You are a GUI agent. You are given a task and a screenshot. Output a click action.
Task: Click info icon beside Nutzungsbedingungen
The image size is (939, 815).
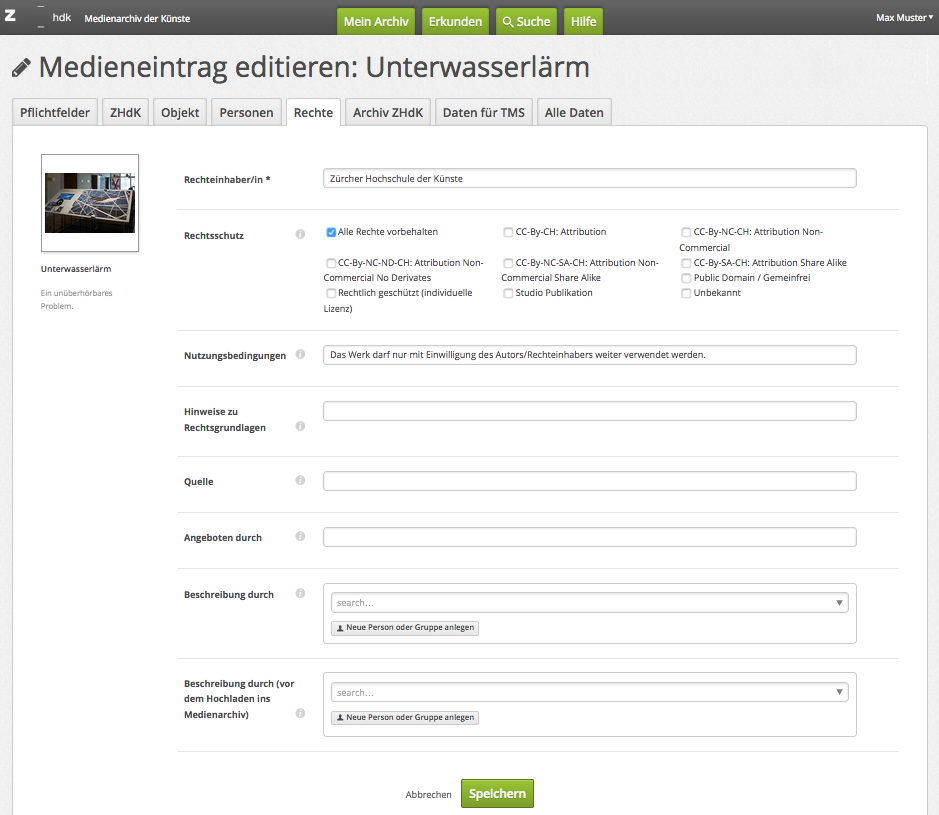click(x=300, y=354)
